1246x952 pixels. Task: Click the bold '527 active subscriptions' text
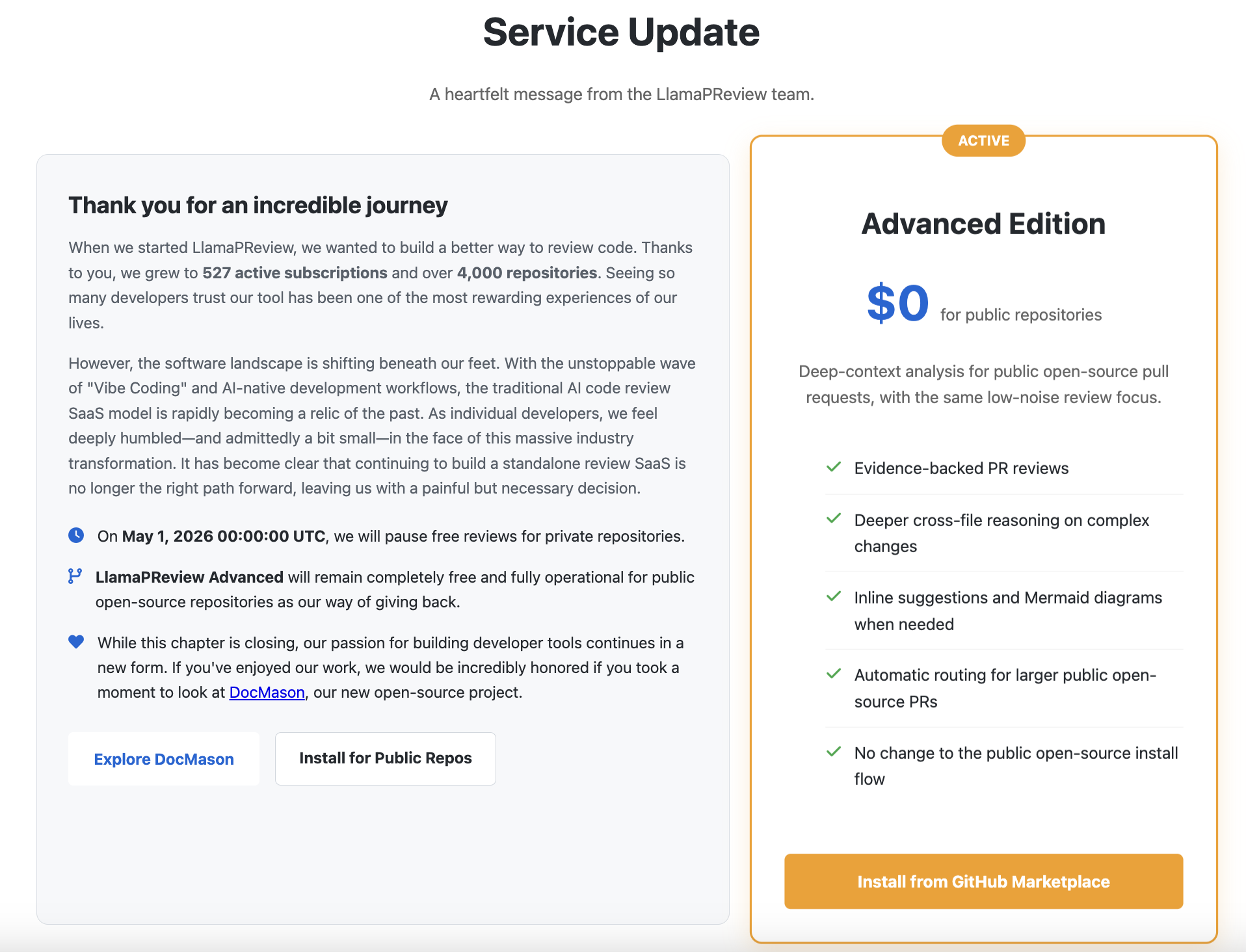coord(295,272)
